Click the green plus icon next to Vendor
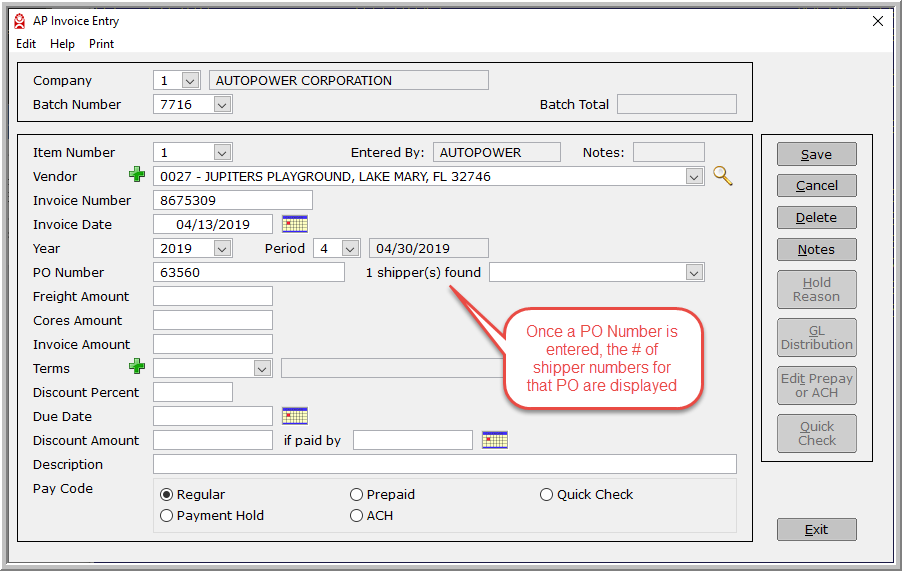The height and width of the screenshot is (571, 902). (137, 176)
